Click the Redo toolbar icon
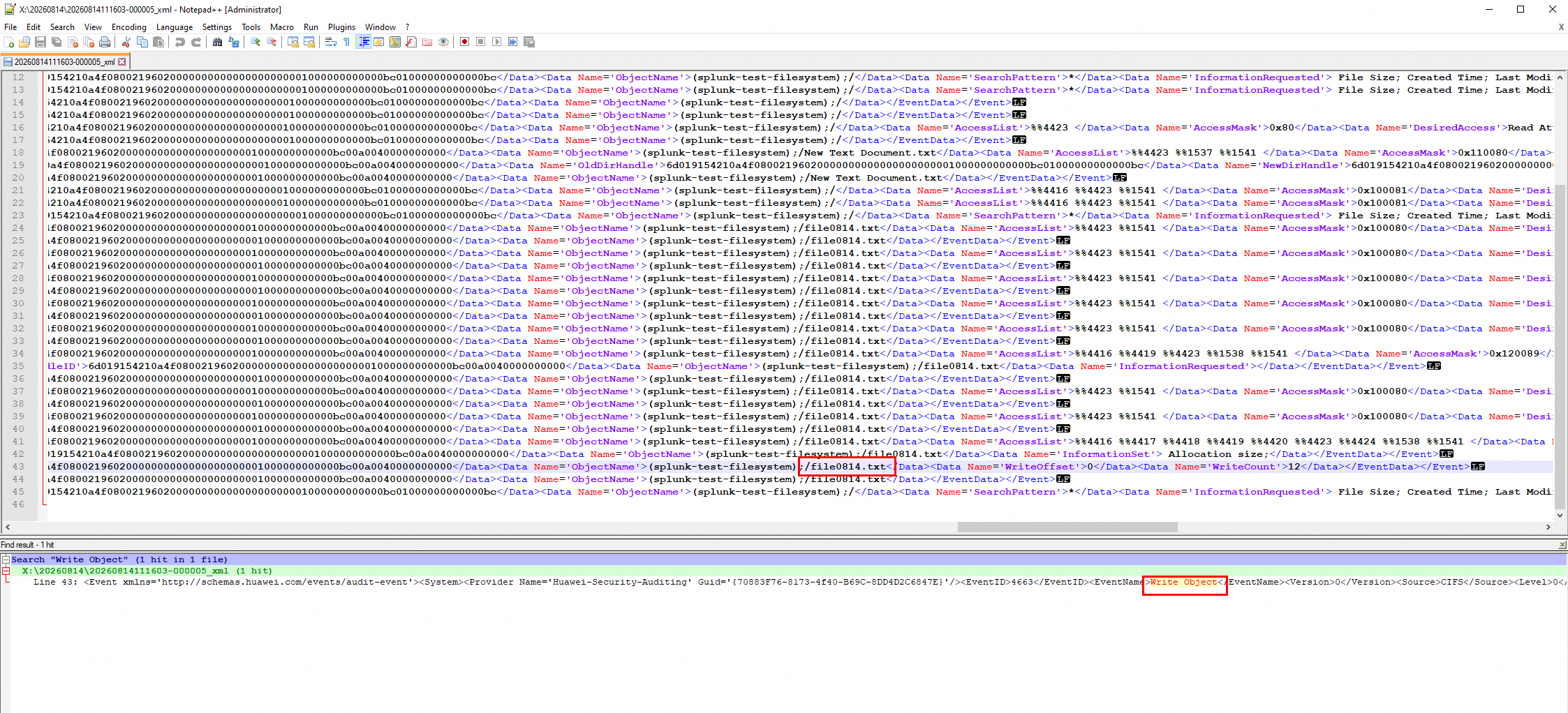The width and height of the screenshot is (1568, 713). tap(196, 42)
